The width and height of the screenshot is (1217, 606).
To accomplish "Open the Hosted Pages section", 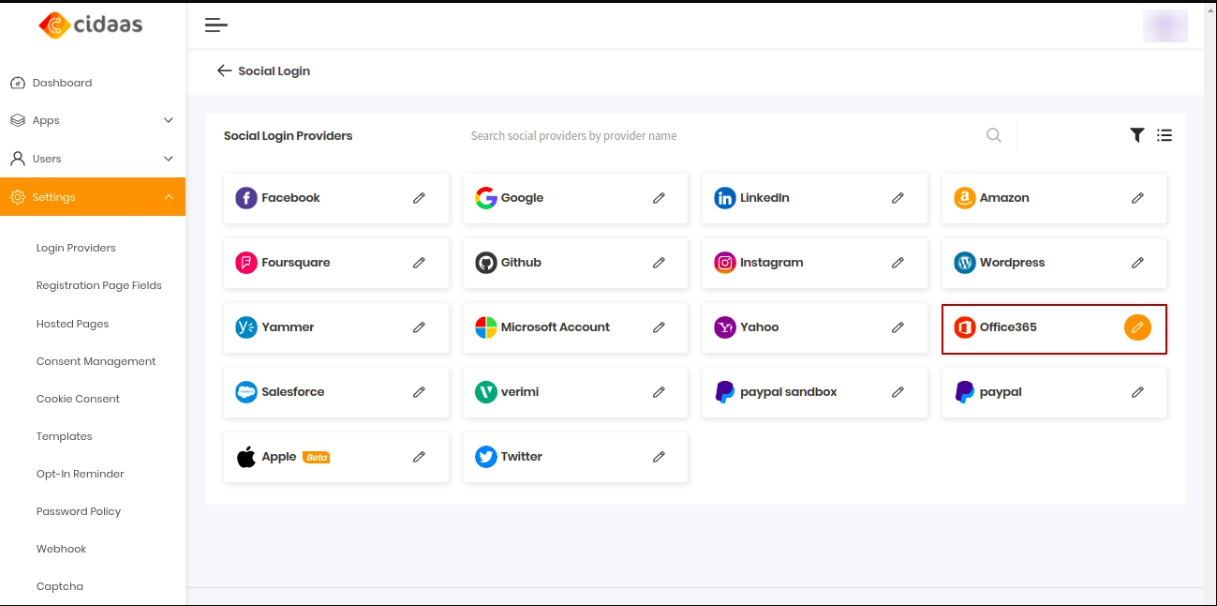I will (x=72, y=323).
